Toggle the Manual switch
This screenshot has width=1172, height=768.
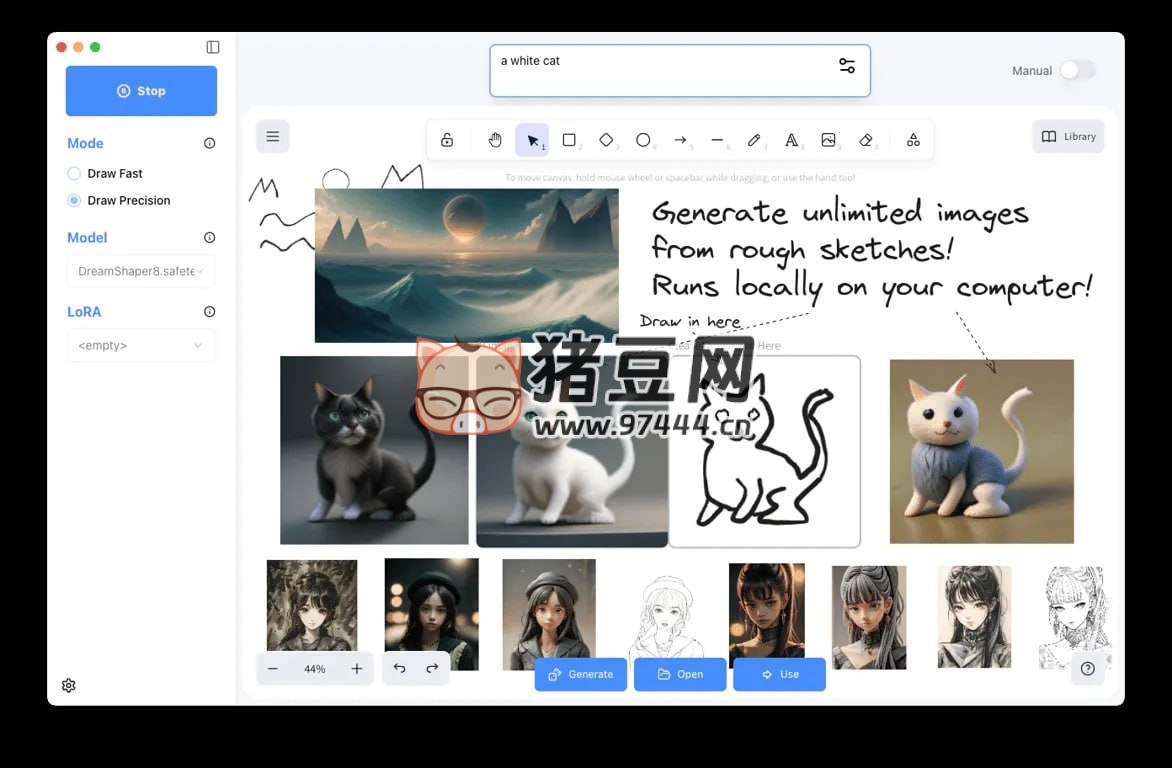[1077, 70]
